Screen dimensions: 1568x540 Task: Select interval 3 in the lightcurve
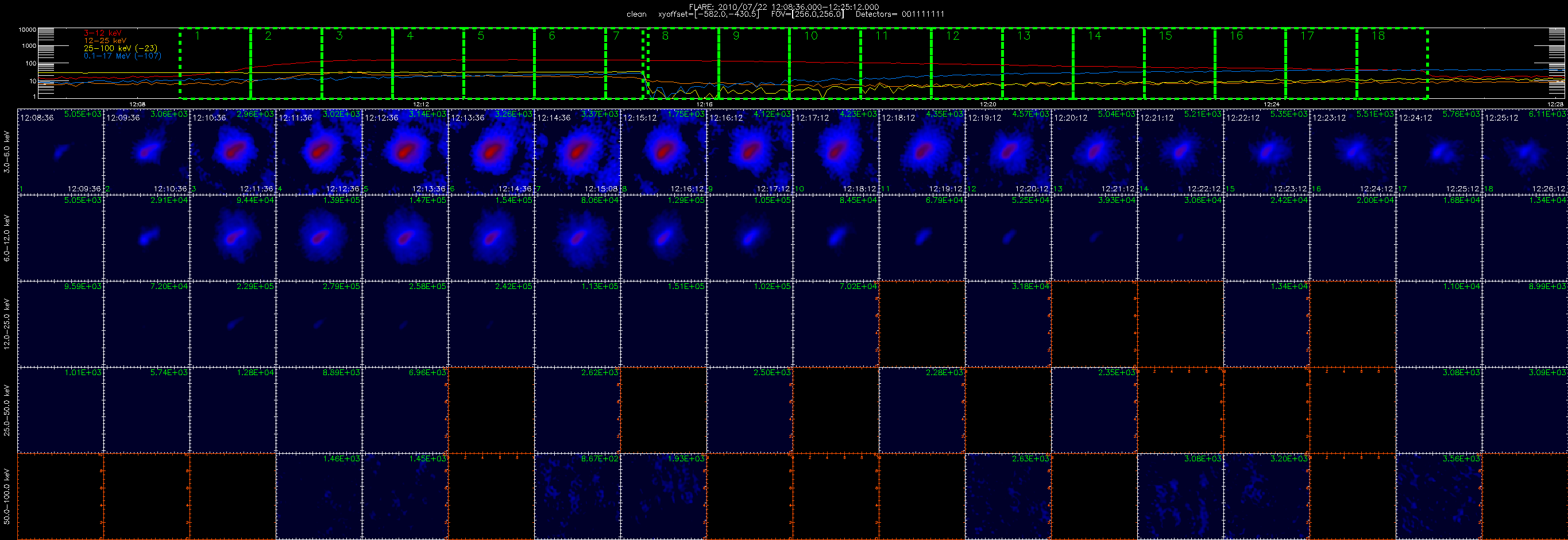click(357, 63)
